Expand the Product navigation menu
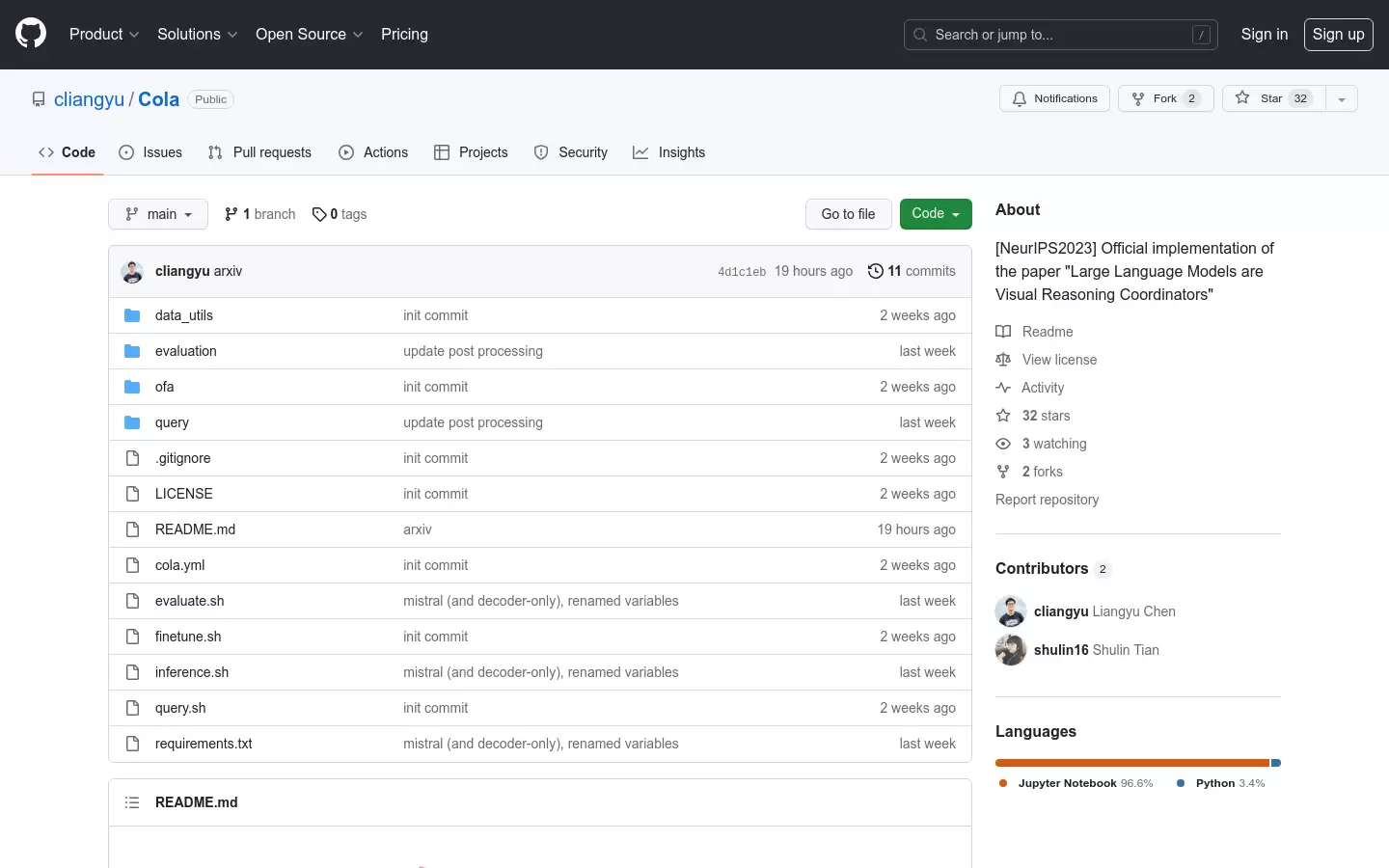Viewport: 1389px width, 868px height. tap(104, 34)
